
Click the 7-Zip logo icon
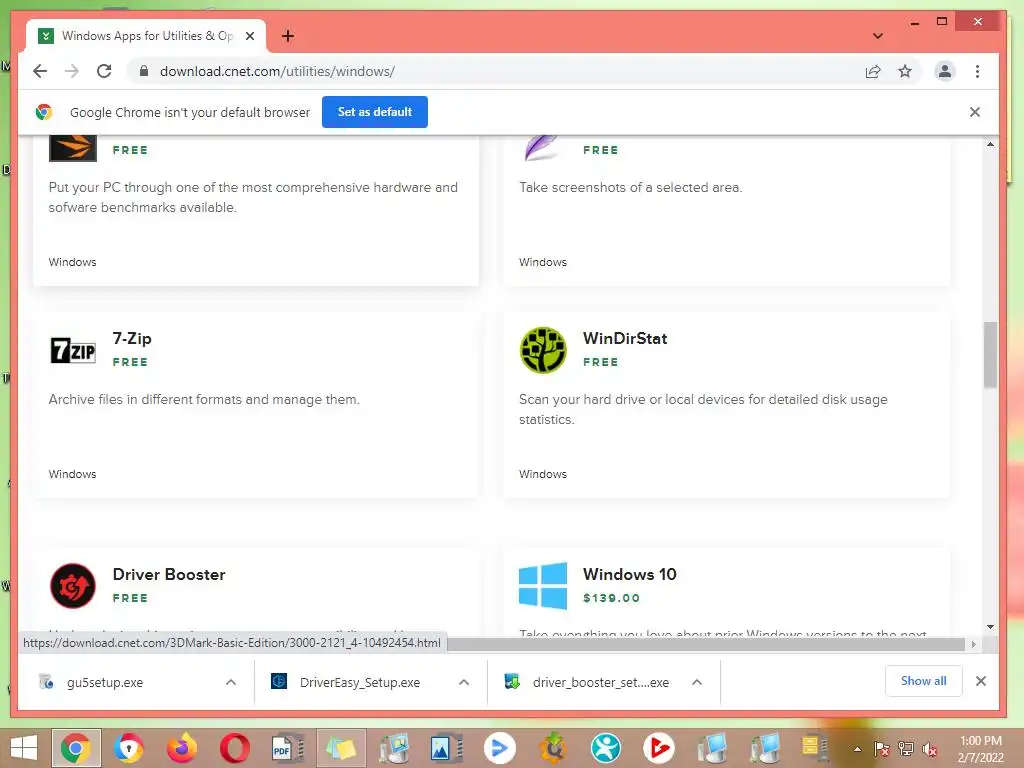72,350
